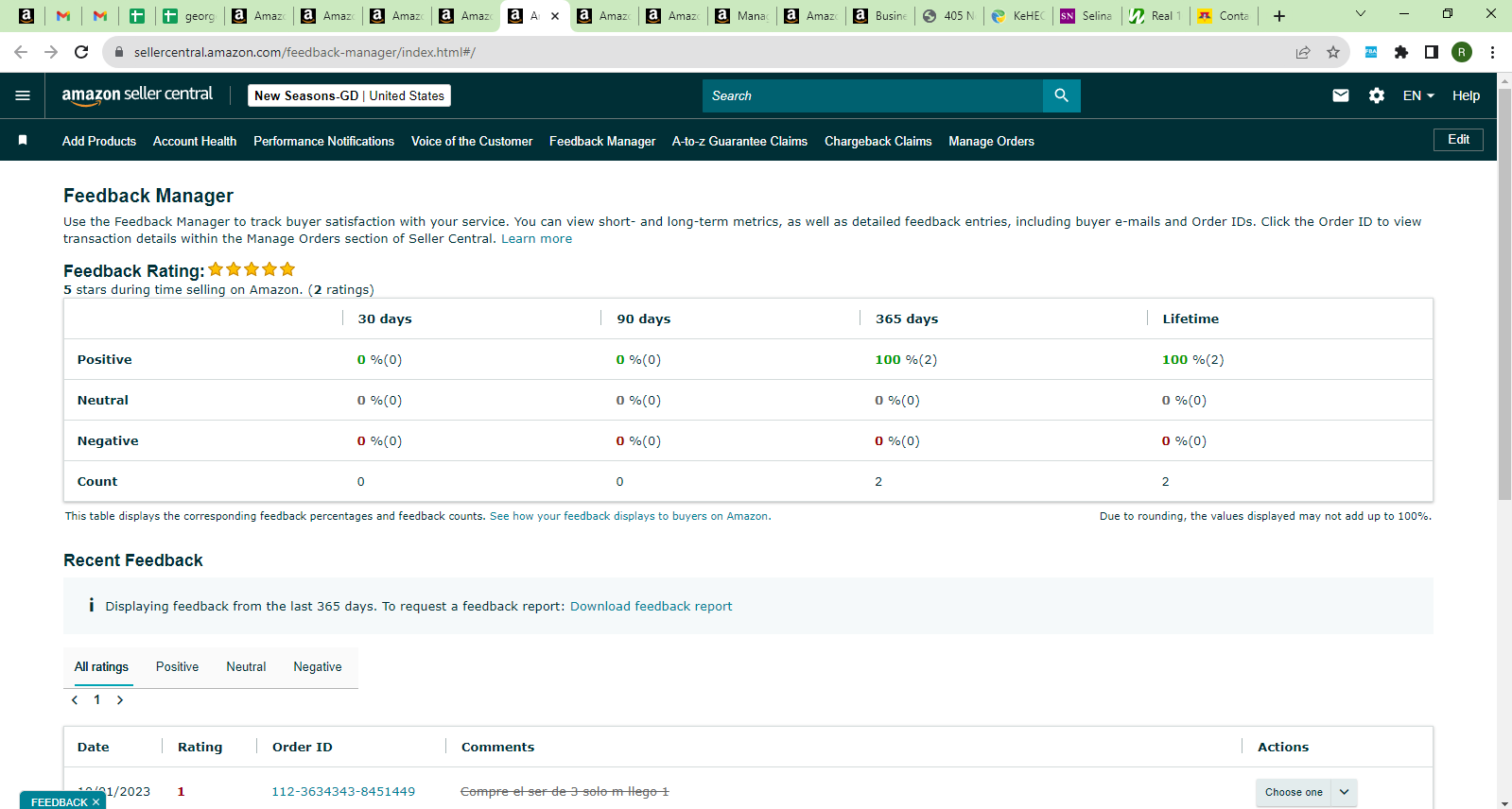
Task: Switch to the Neutral ratings tab
Action: click(246, 667)
